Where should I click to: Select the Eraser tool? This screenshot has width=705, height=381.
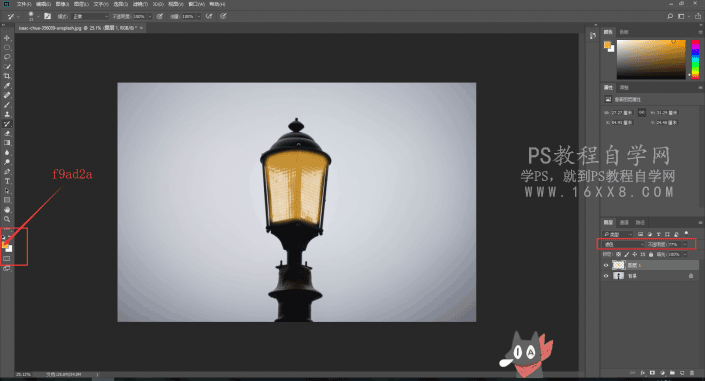click(x=7, y=134)
